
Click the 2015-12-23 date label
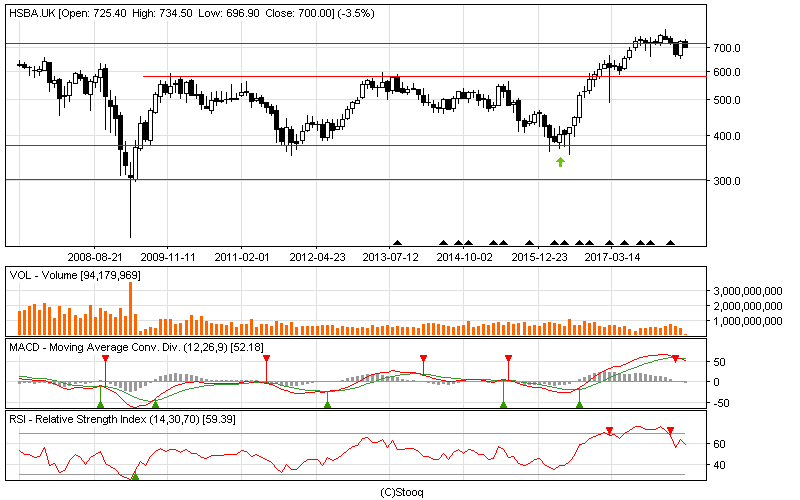click(x=539, y=257)
